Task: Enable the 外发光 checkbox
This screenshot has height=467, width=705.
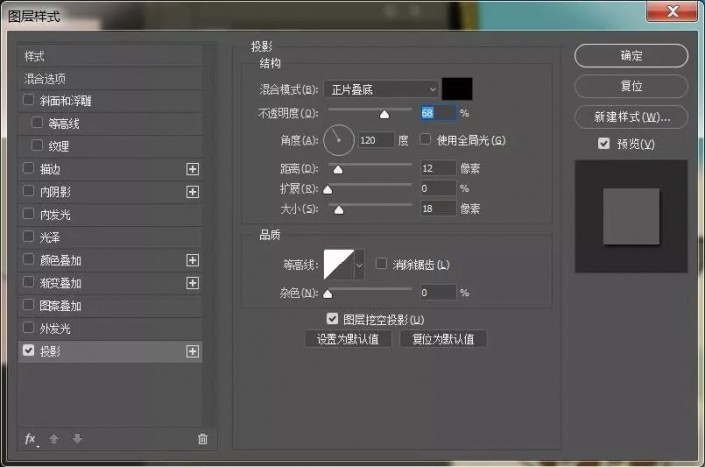Action: click(x=28, y=328)
